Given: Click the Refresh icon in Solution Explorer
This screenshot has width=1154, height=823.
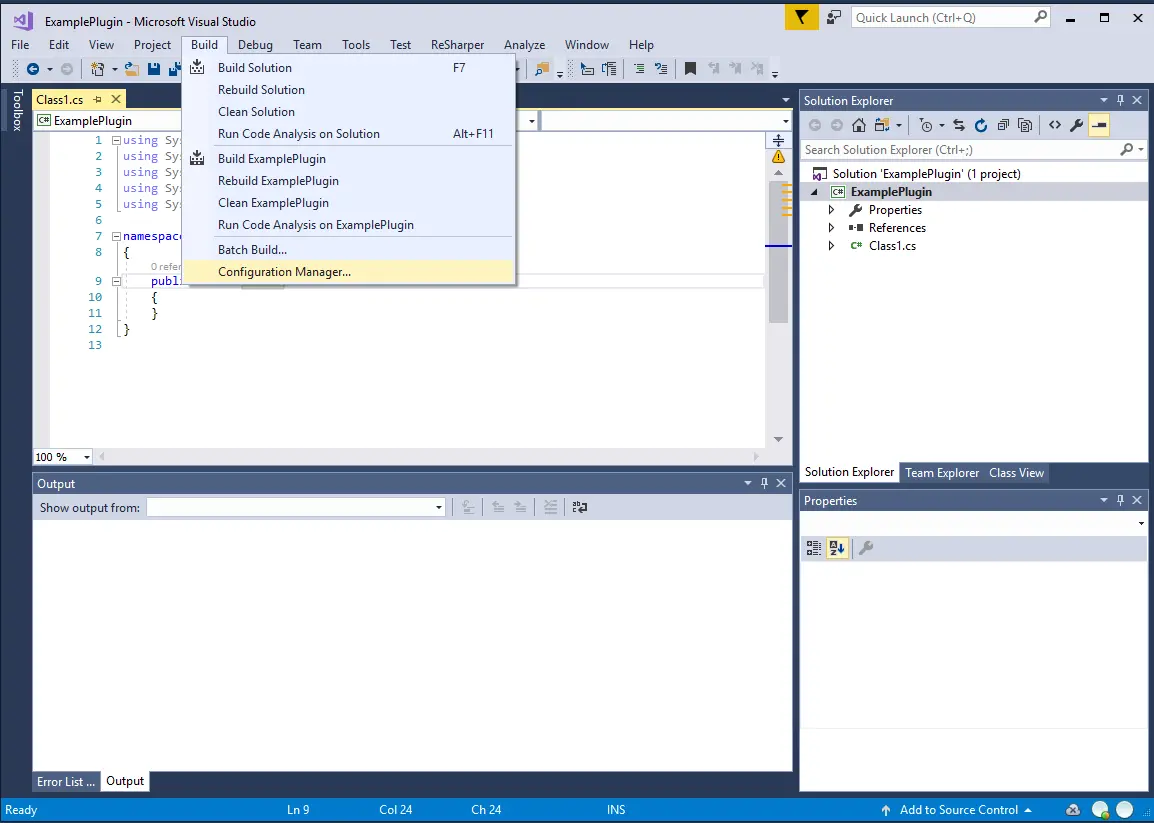Looking at the screenshot, I should coord(980,125).
